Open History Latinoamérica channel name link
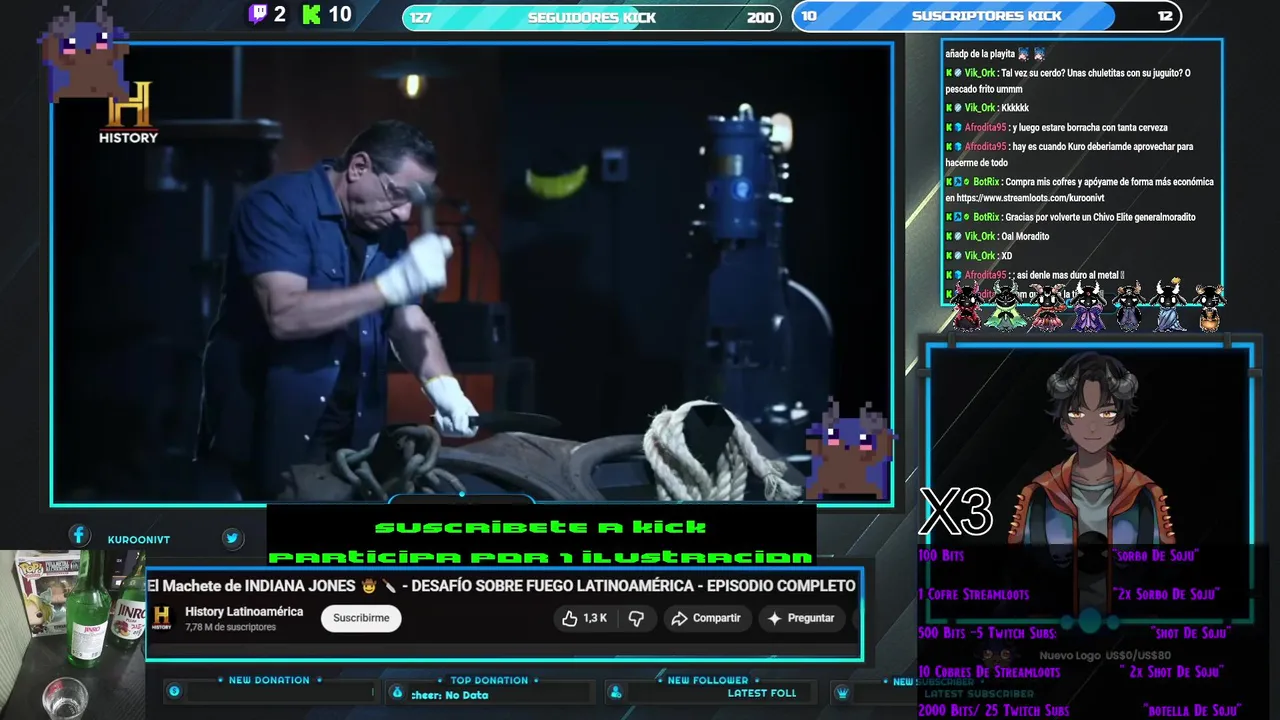Screen dimensions: 1280x720 pos(244,611)
